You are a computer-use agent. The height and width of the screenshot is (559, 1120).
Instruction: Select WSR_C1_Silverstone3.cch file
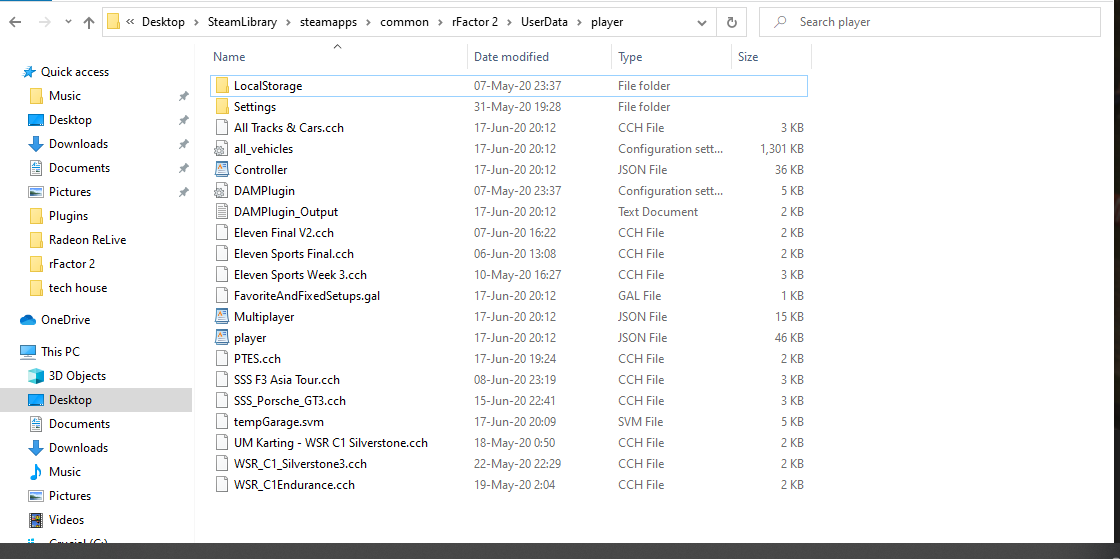(300, 464)
